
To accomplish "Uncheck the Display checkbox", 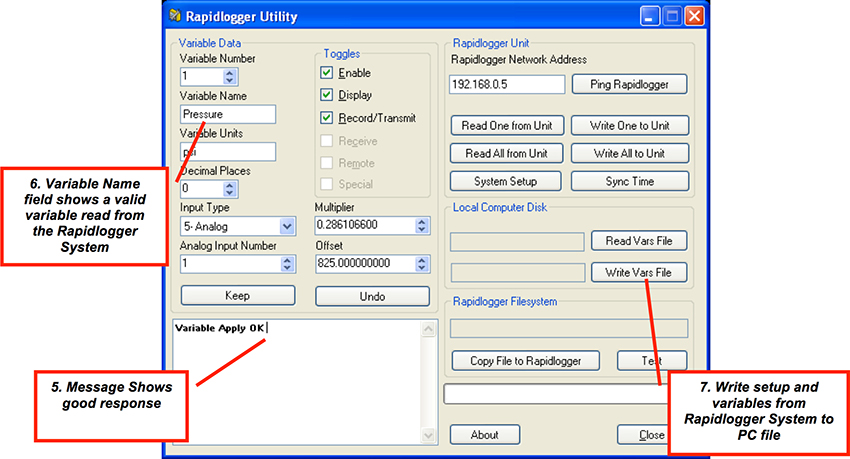I will pyautogui.click(x=326, y=95).
